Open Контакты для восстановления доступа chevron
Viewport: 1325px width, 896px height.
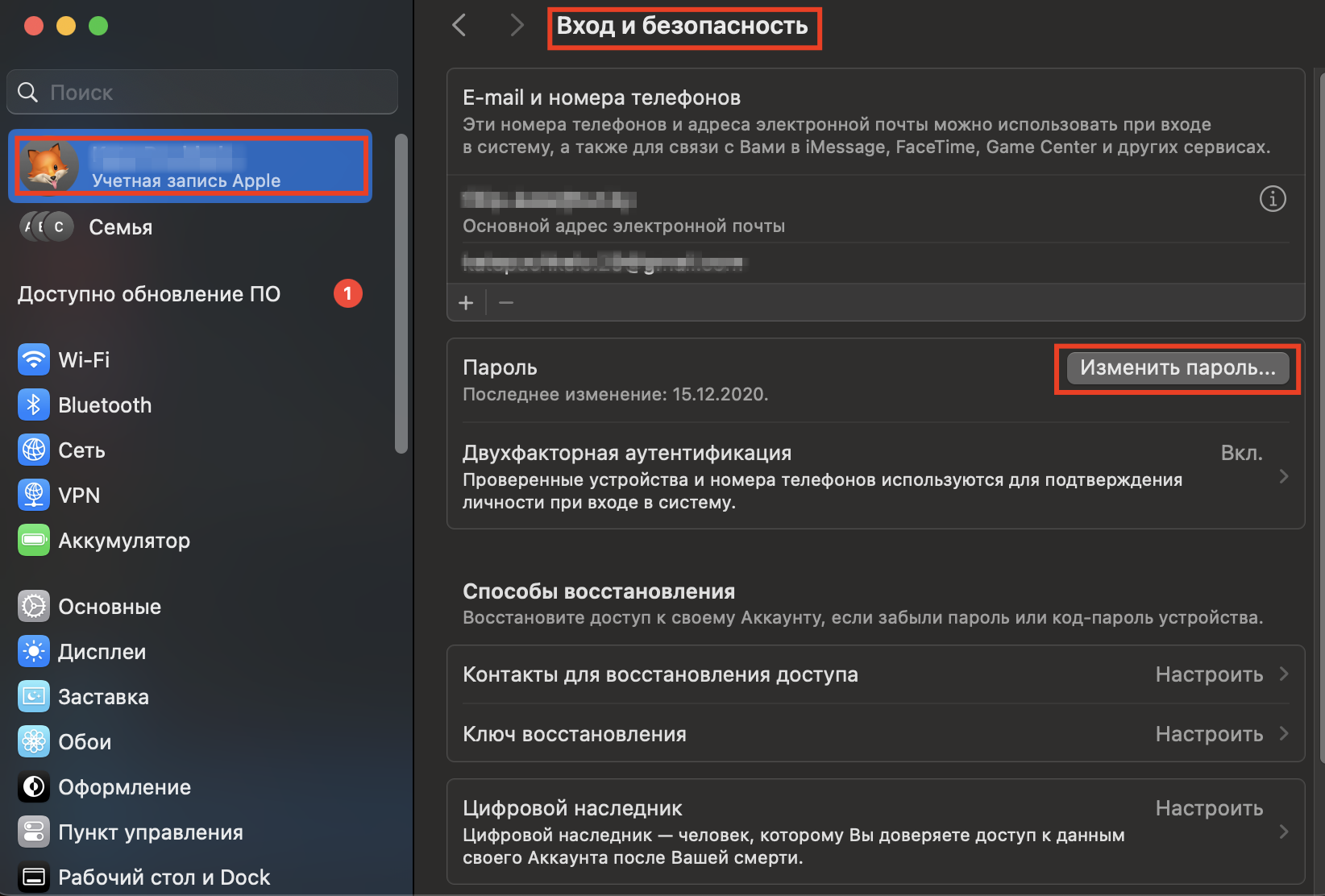1284,674
